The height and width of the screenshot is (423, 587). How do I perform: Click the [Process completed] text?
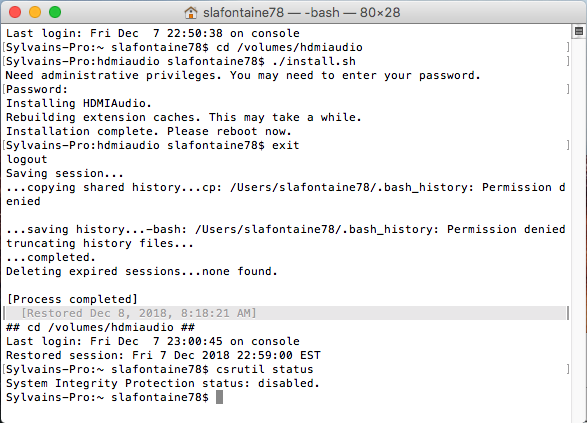(x=72, y=299)
